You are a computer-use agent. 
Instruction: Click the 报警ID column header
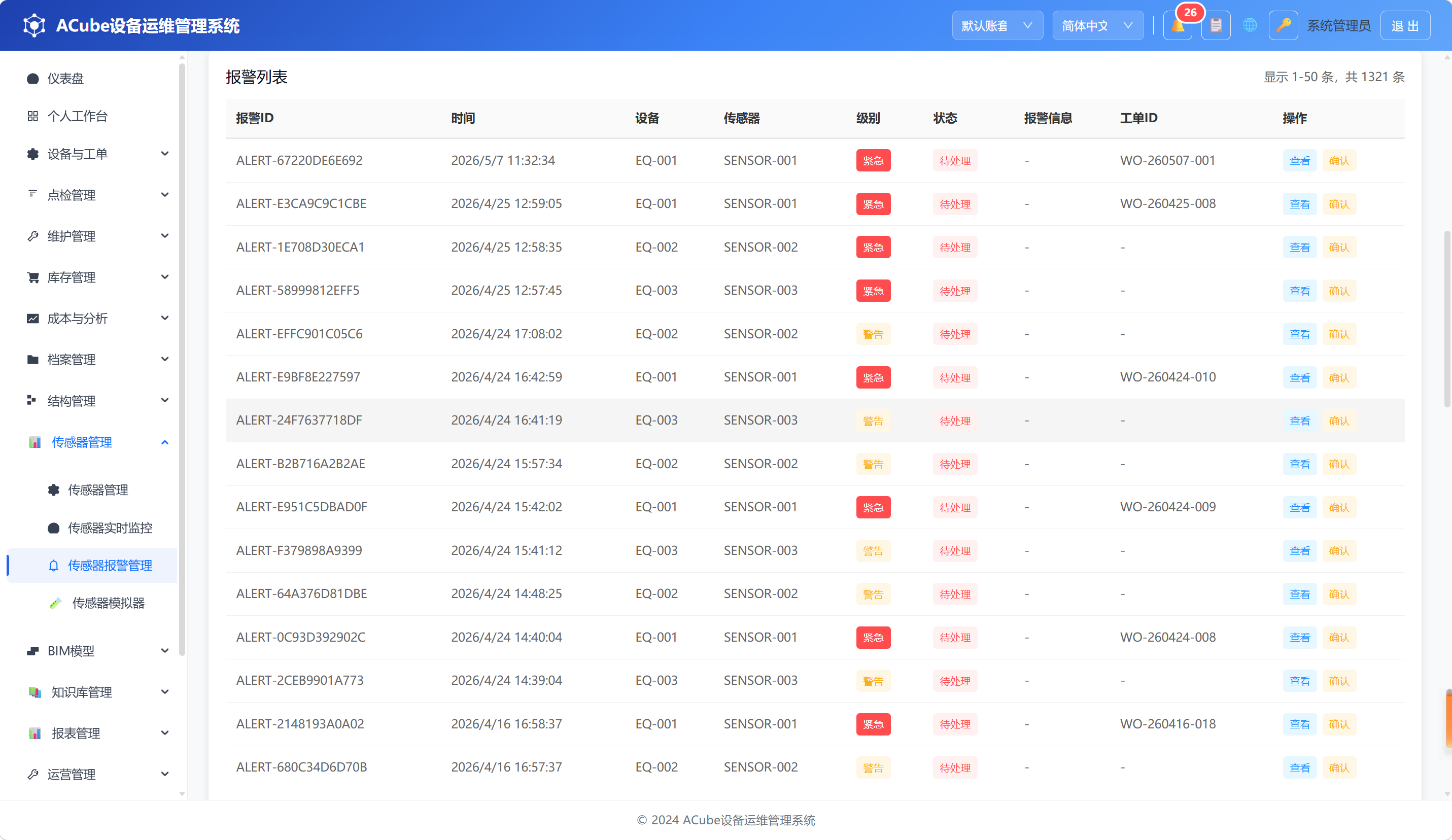coord(255,118)
